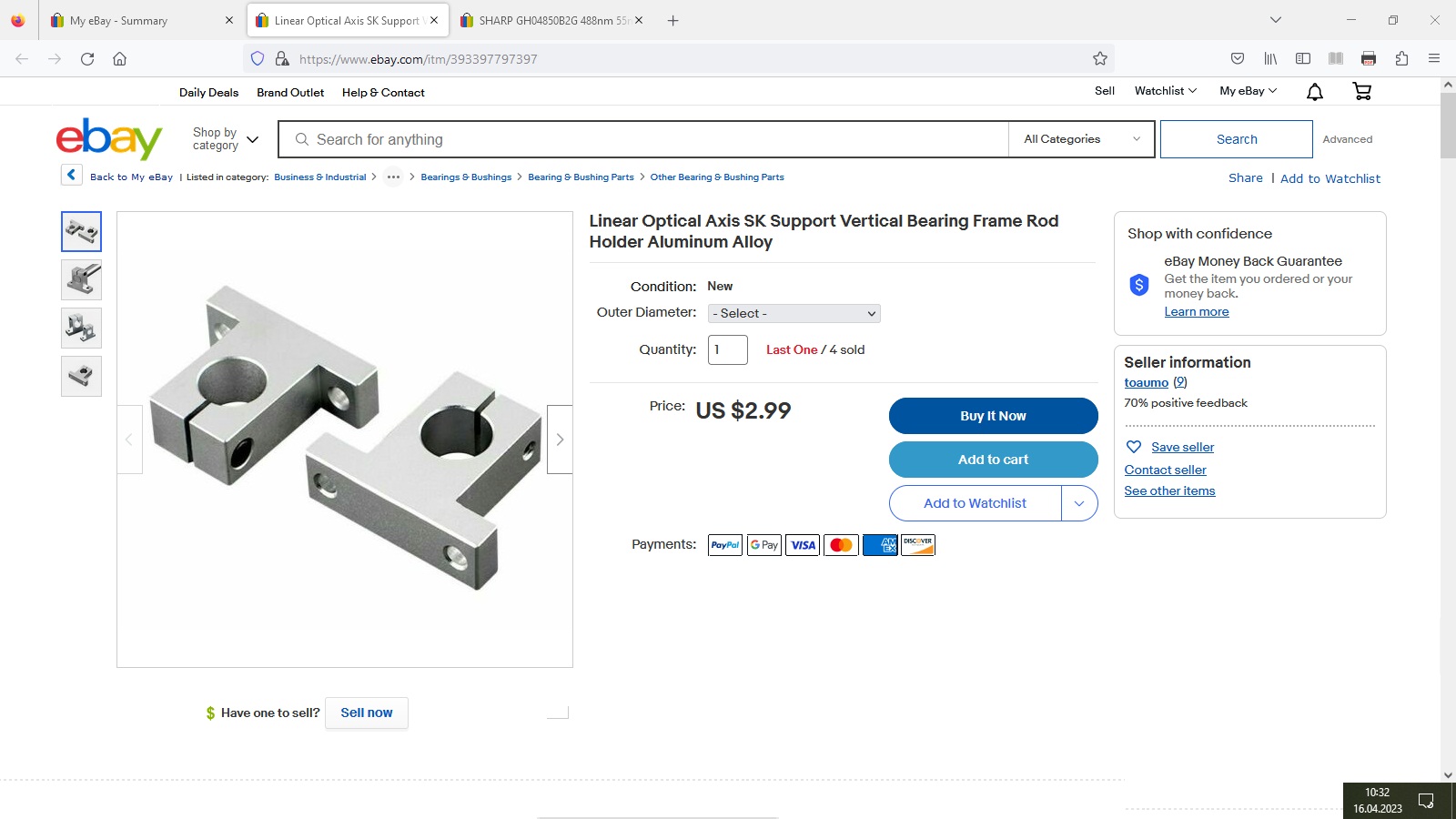Click the Buy It Now button
Image resolution: width=1456 pixels, height=819 pixels.
(993, 416)
